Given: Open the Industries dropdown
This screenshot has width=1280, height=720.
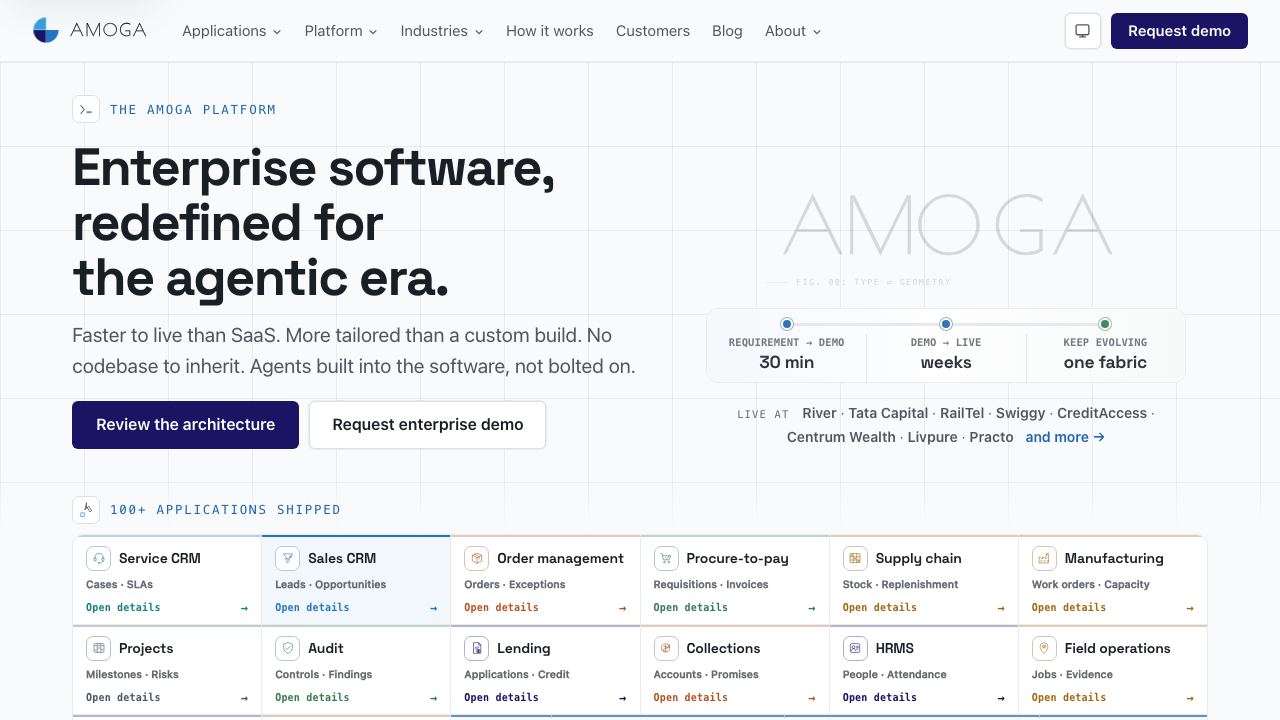Looking at the screenshot, I should click(441, 31).
